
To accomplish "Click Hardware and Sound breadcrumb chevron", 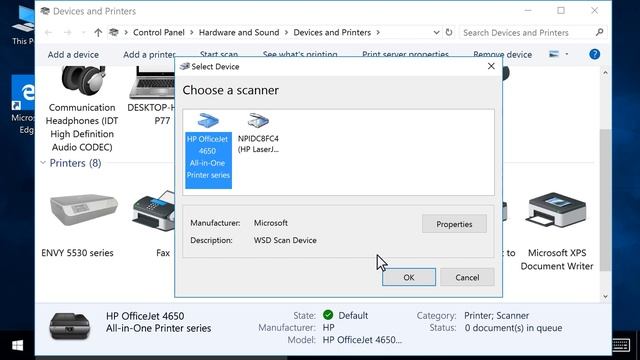I will [286, 33].
